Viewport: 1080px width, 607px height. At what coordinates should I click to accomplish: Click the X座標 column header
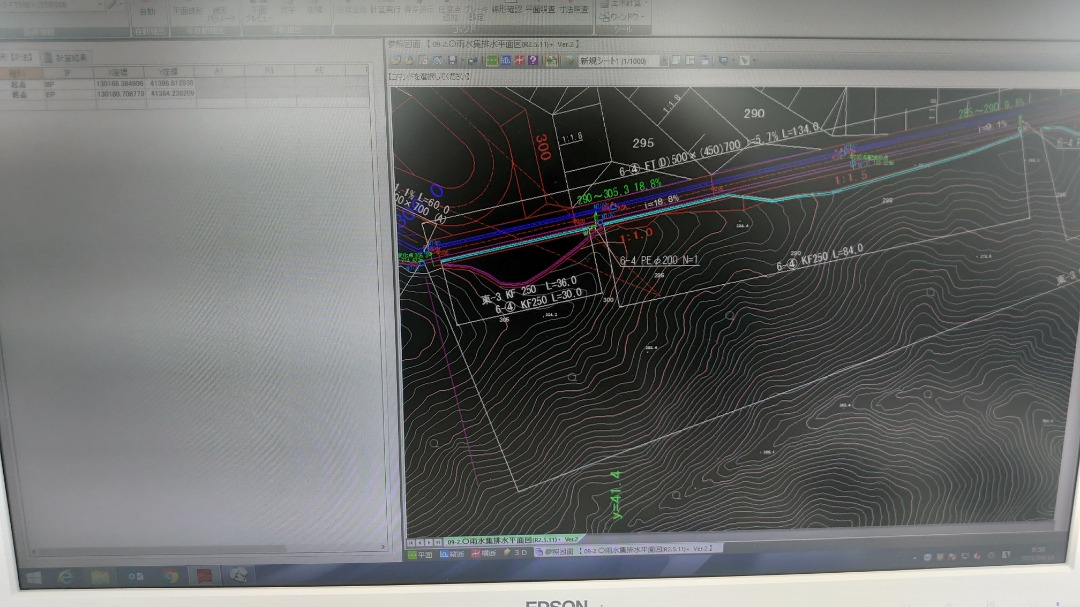pos(118,72)
